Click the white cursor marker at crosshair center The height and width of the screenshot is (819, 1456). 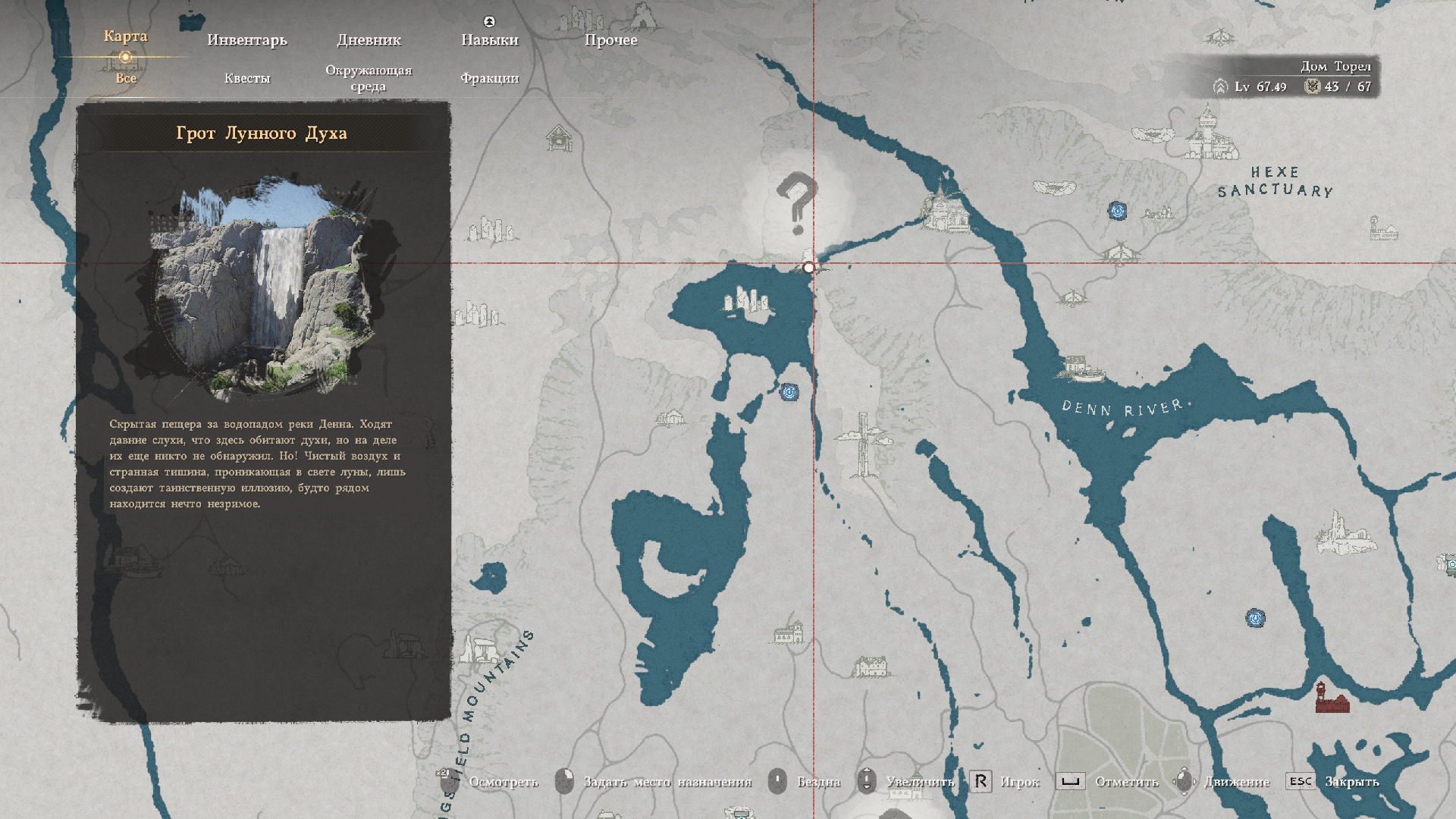point(809,267)
